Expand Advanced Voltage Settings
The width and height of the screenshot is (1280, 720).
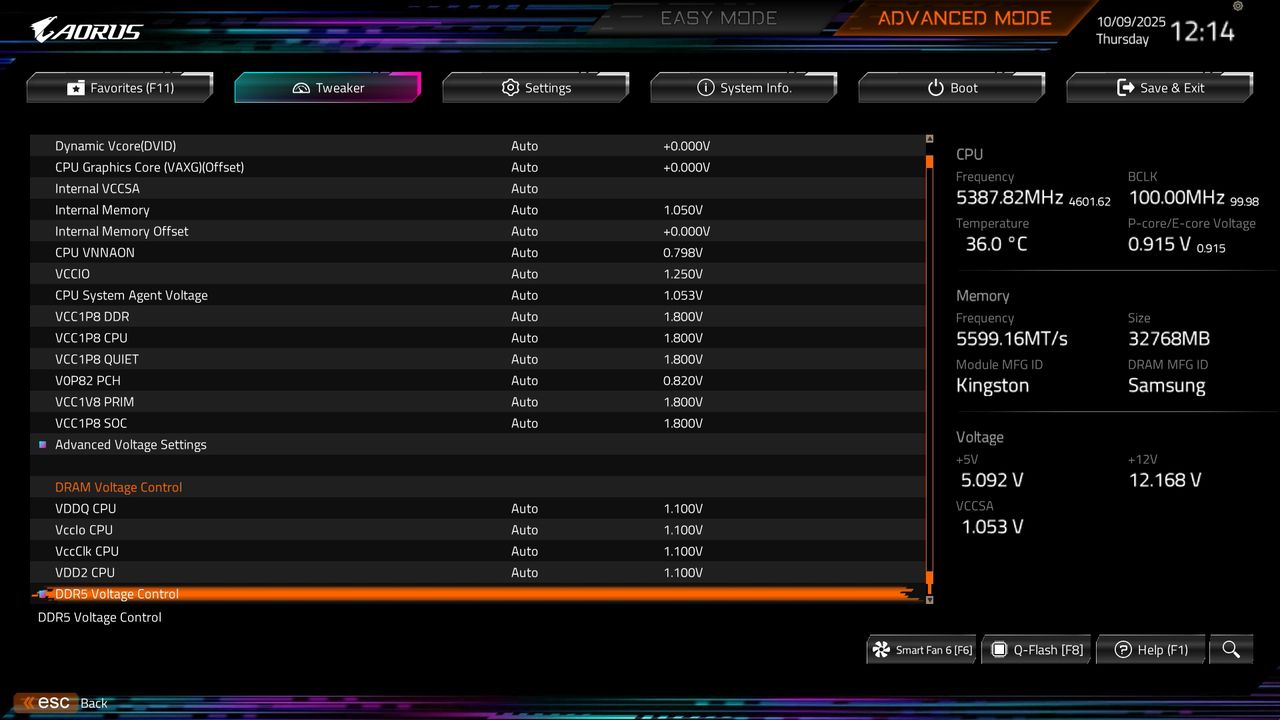tap(131, 444)
